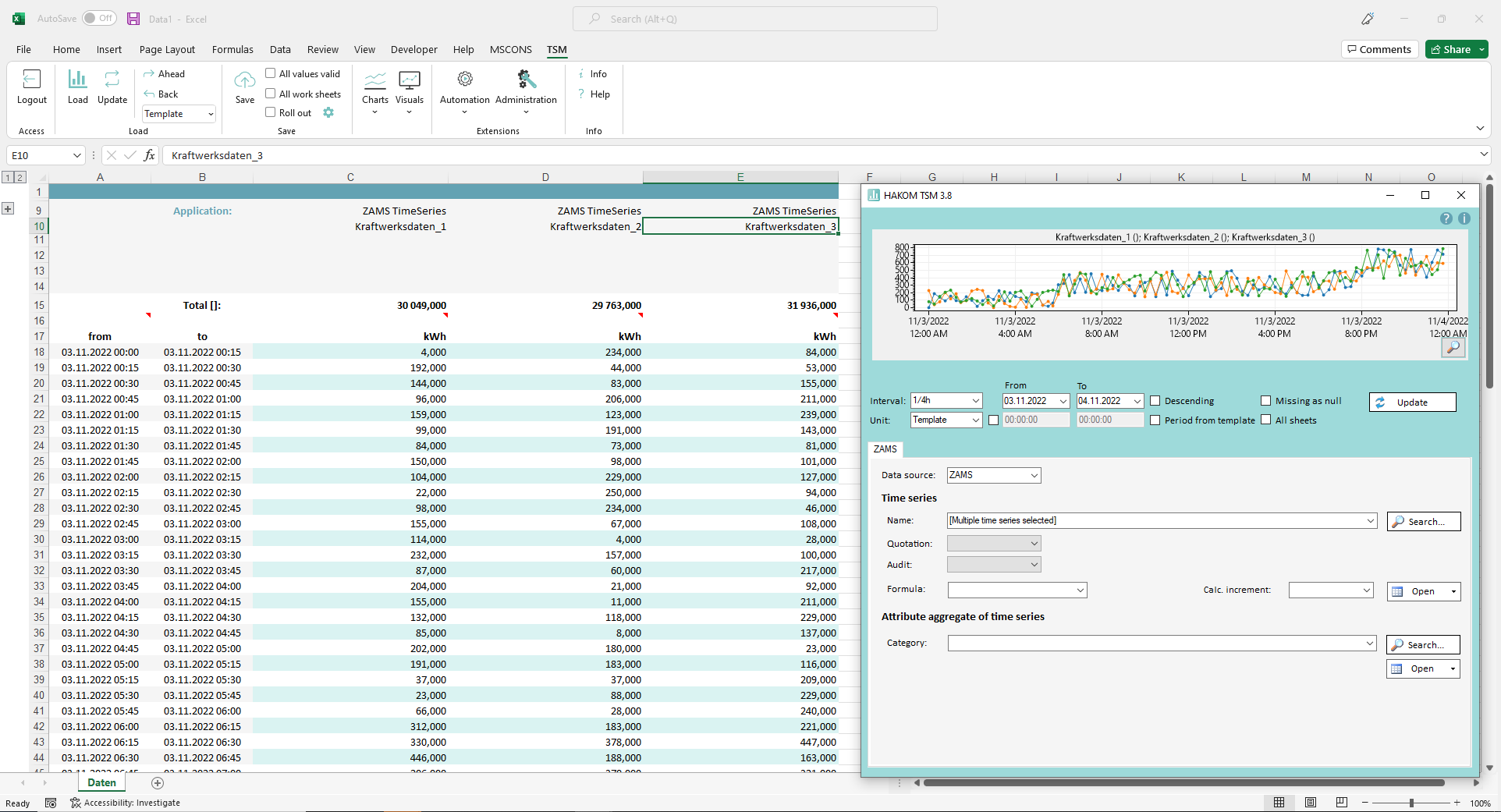This screenshot has height=812, width=1501.
Task: Switch to Page Layout view icon
Action: [1311, 803]
